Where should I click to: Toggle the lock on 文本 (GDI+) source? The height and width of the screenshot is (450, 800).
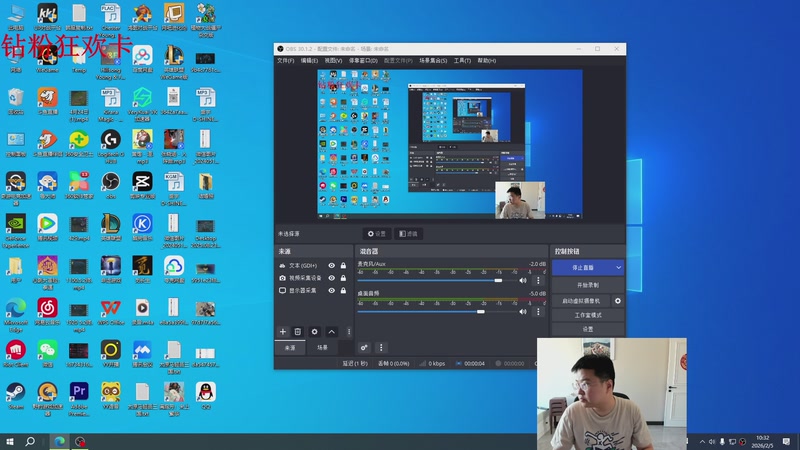pos(343,265)
